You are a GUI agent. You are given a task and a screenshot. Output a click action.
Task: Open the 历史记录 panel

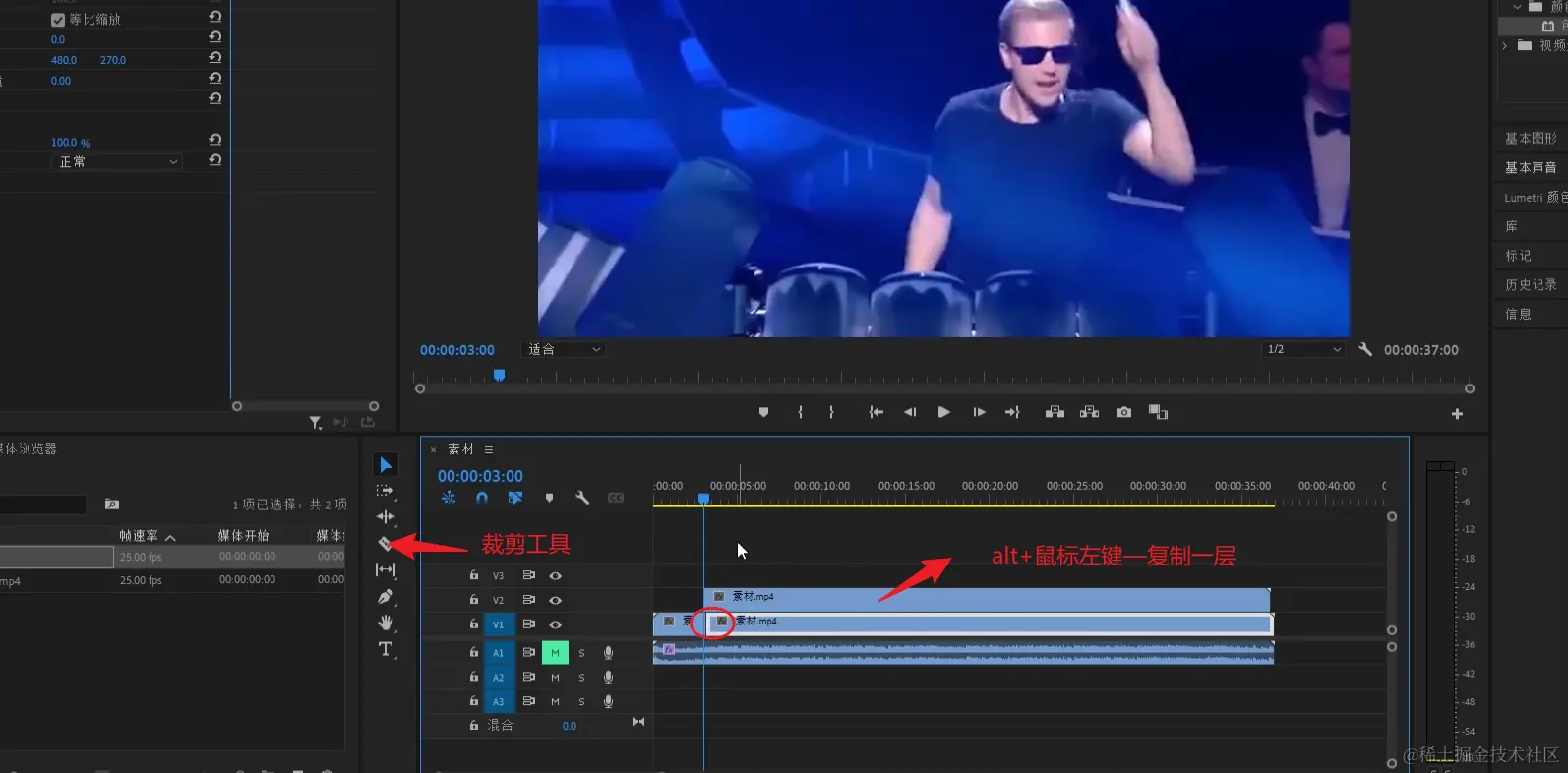[1531, 285]
